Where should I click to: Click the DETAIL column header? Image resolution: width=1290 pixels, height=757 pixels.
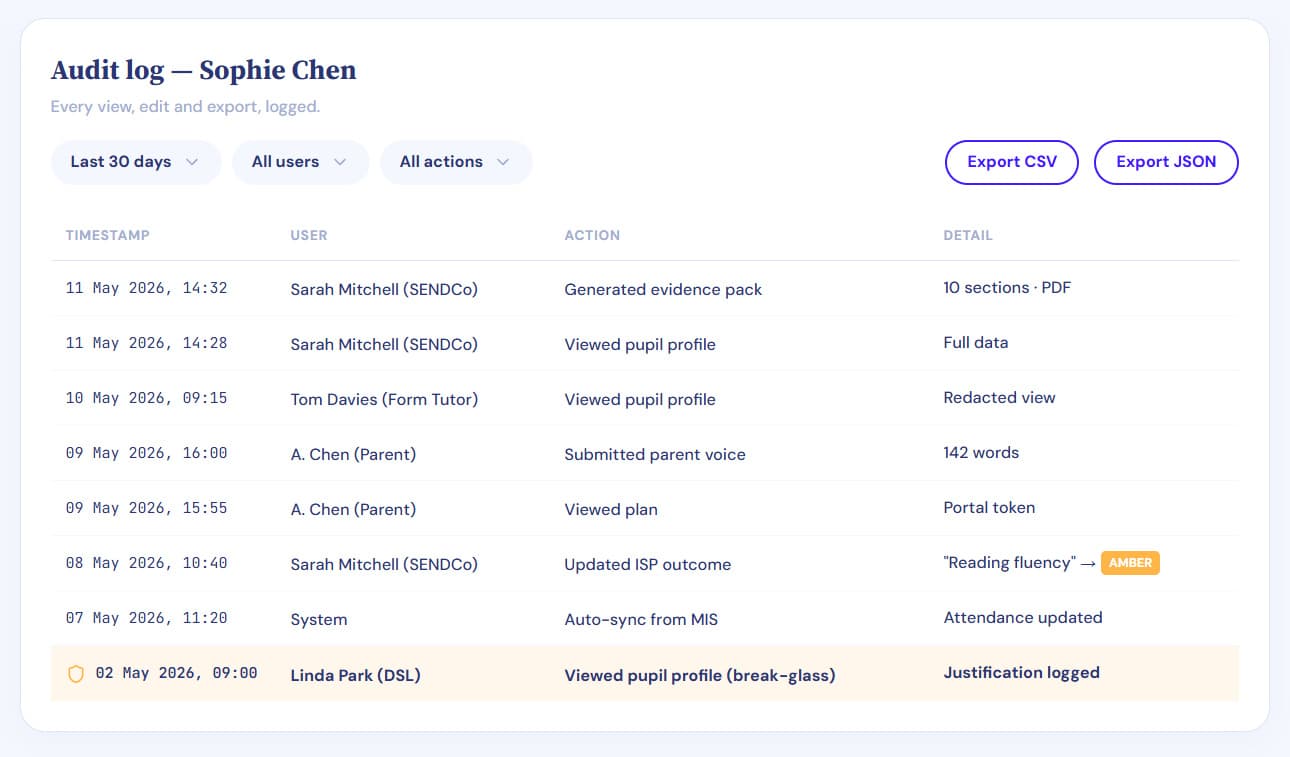(x=968, y=235)
